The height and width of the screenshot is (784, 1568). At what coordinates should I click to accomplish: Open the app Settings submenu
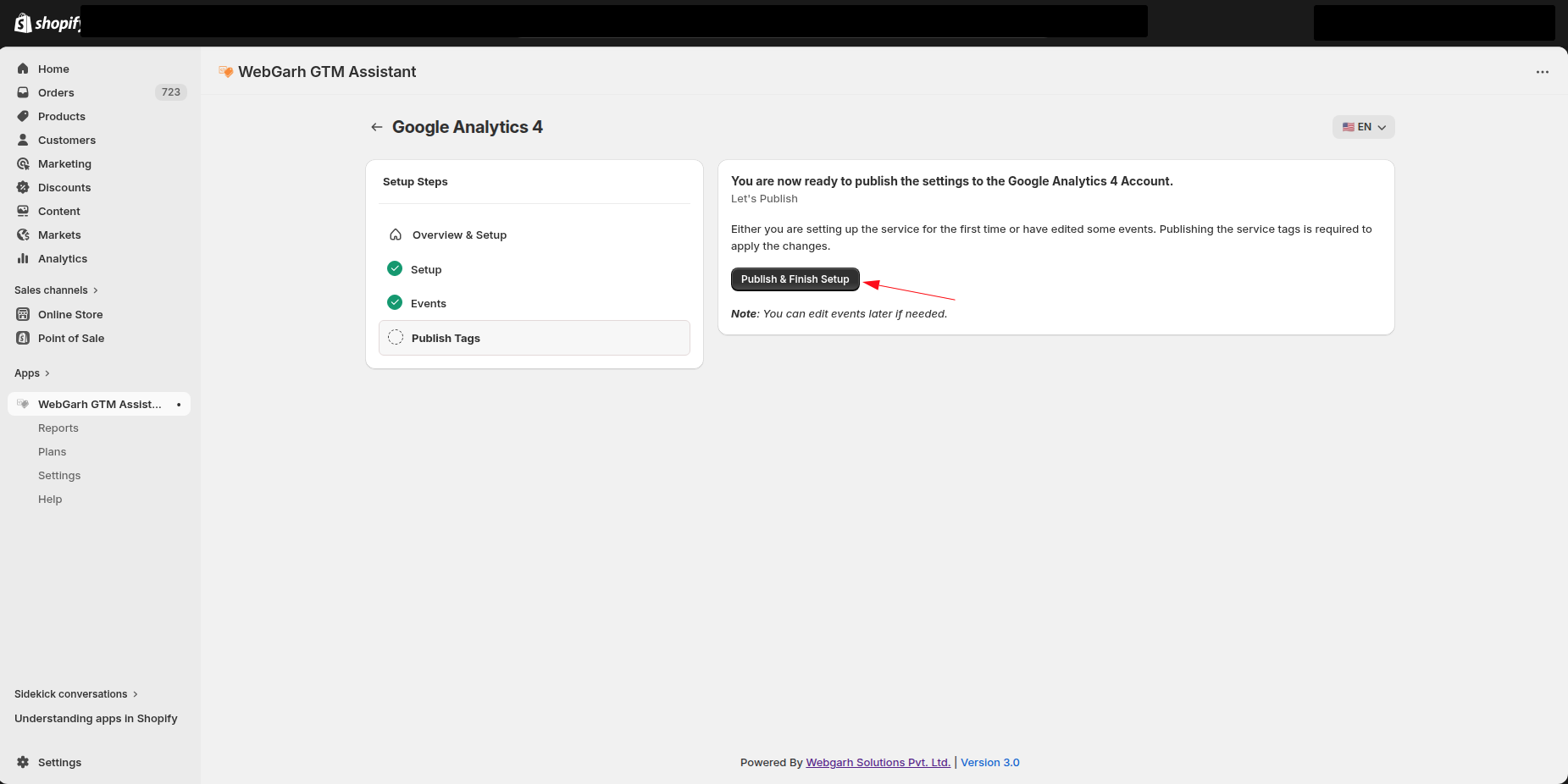59,476
